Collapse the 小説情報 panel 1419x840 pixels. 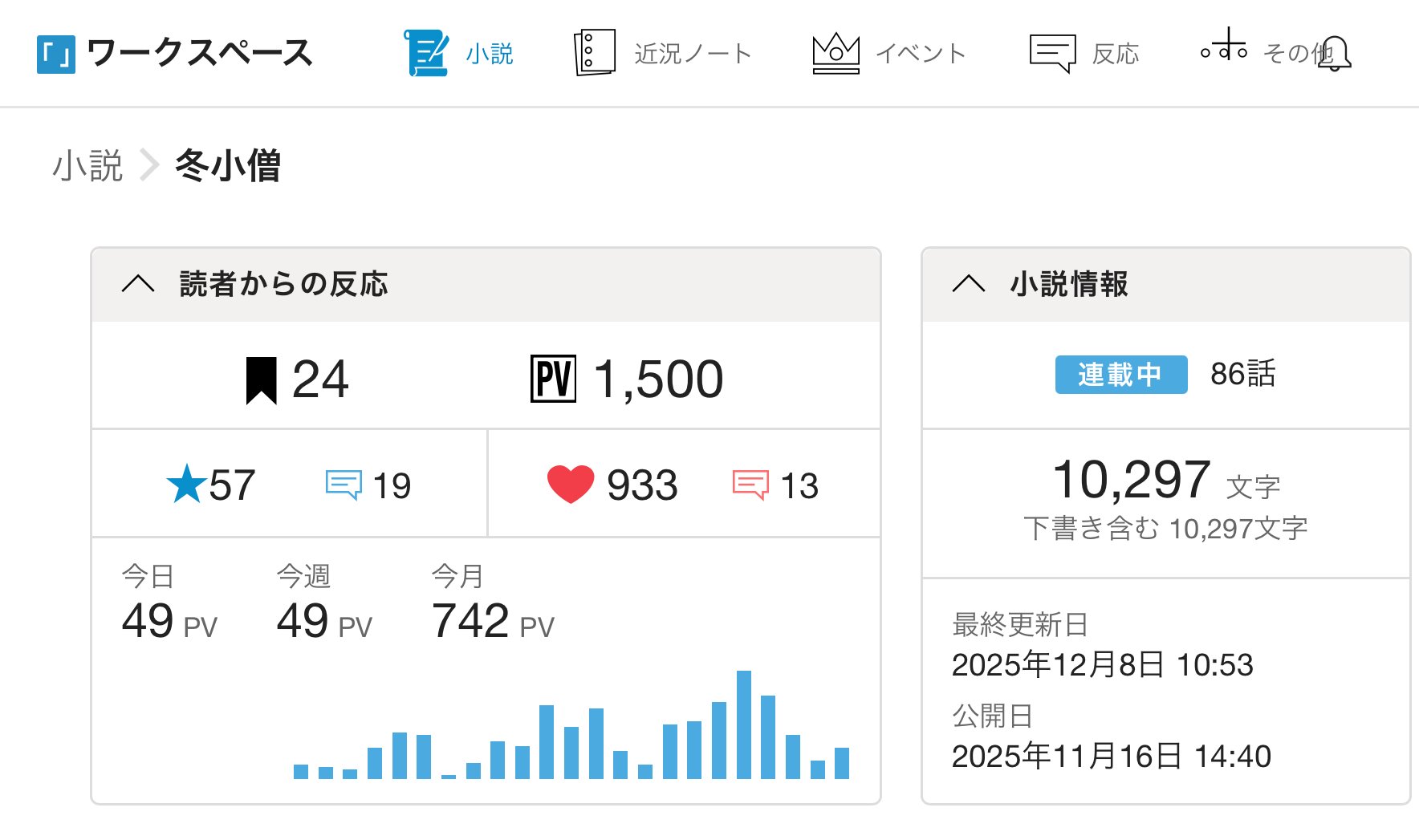click(968, 284)
